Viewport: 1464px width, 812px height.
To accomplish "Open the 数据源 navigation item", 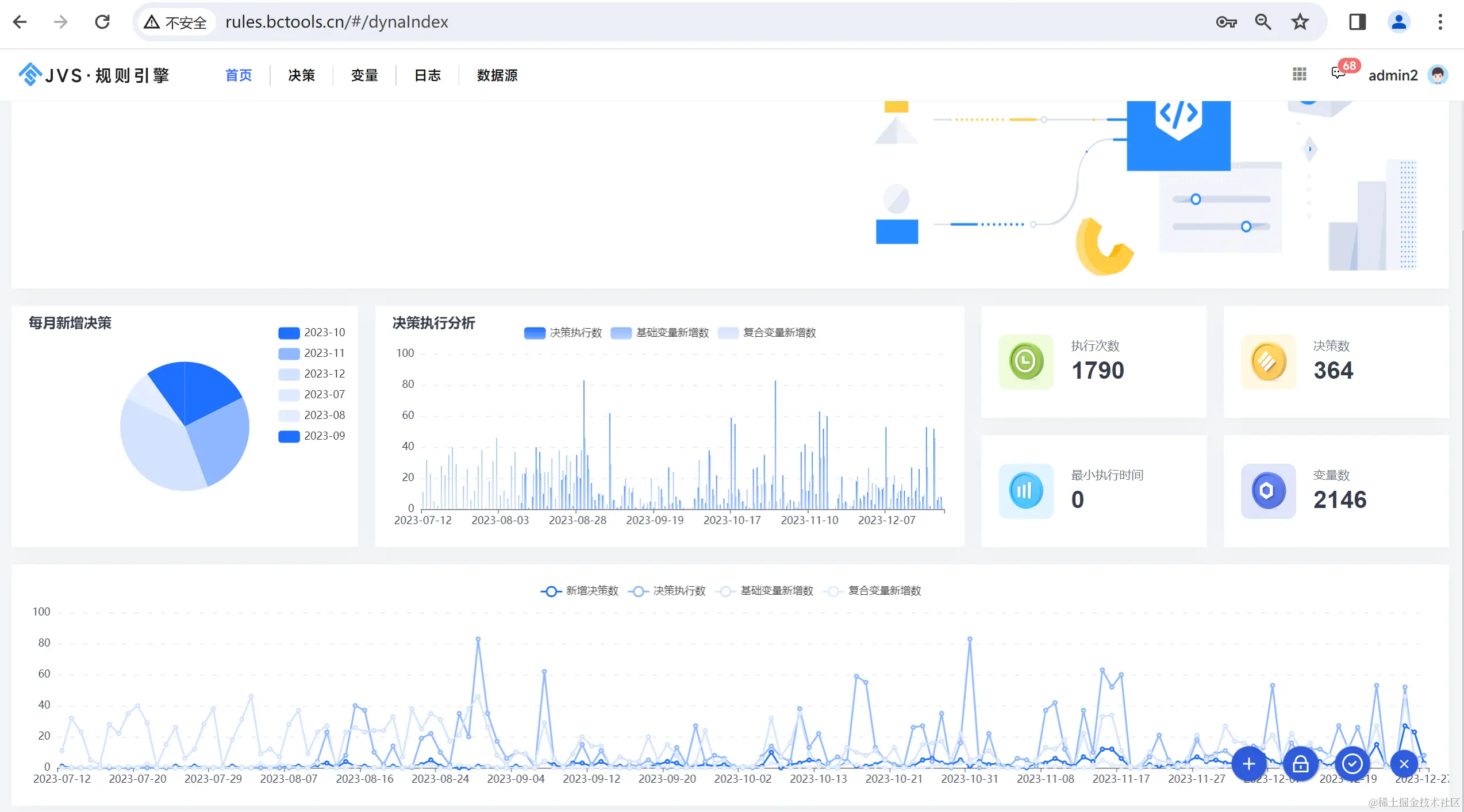I will (497, 75).
